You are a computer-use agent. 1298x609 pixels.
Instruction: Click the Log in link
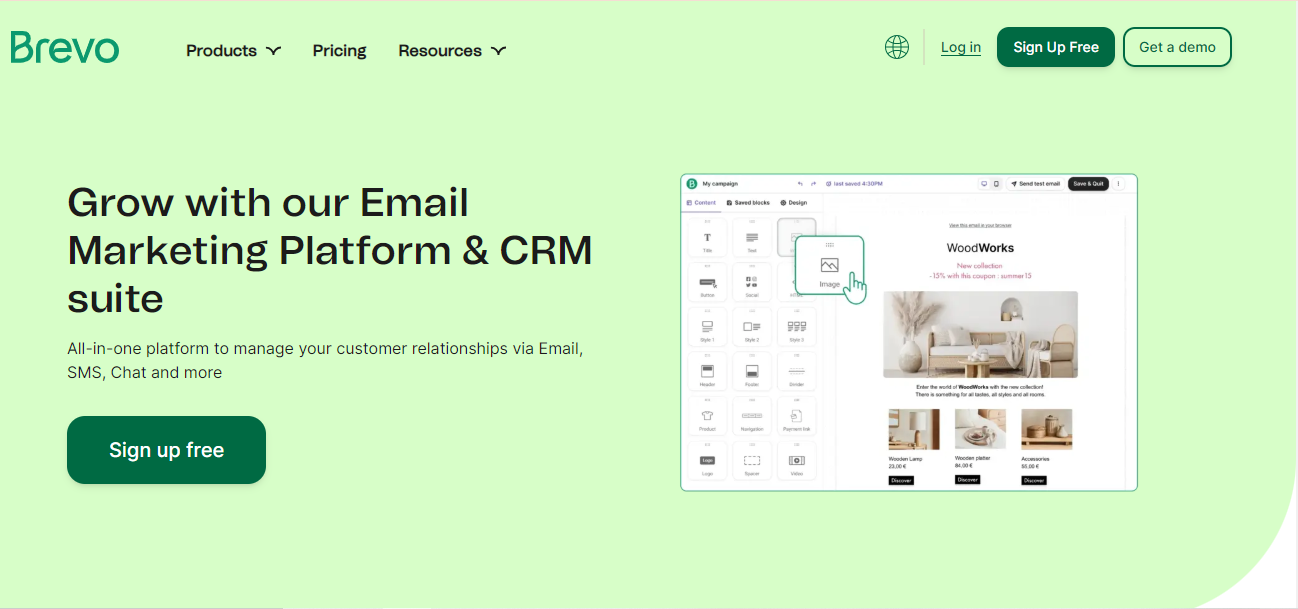tap(961, 47)
